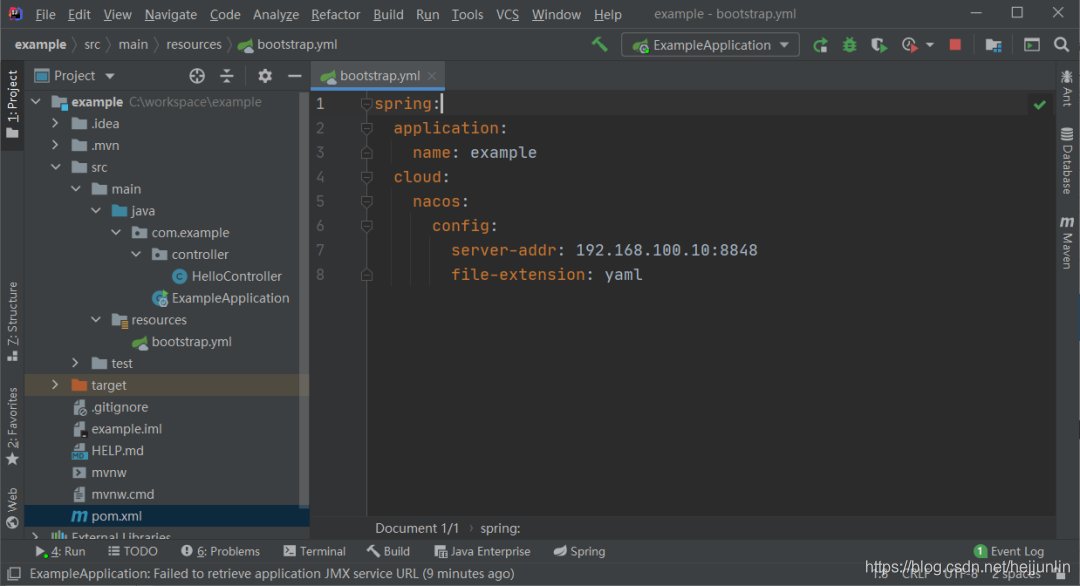This screenshot has width=1080, height=586.
Task: Open the 2: Favorites side tab
Action: click(12, 427)
